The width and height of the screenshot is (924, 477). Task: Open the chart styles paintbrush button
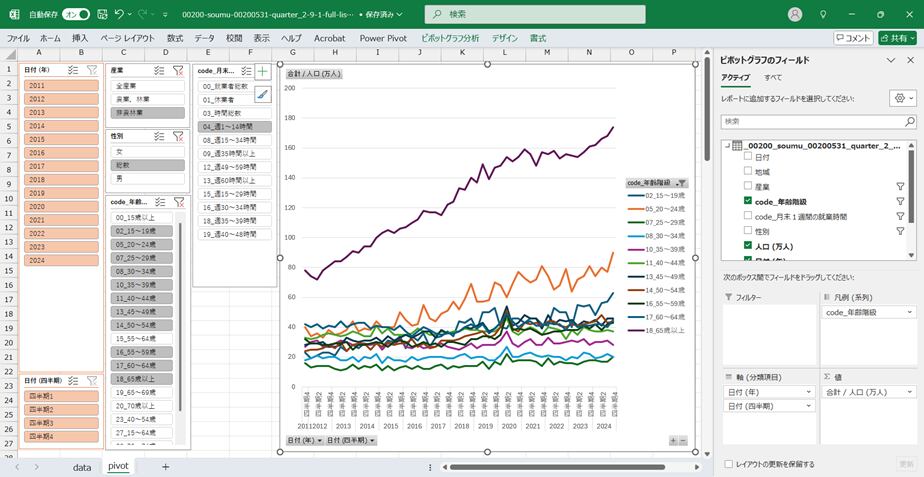pos(262,94)
